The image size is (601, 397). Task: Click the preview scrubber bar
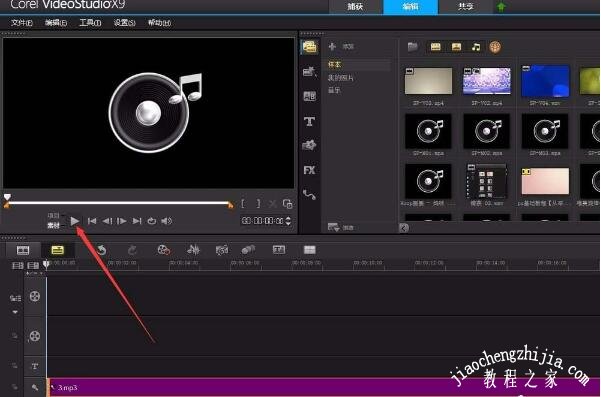(x=118, y=203)
